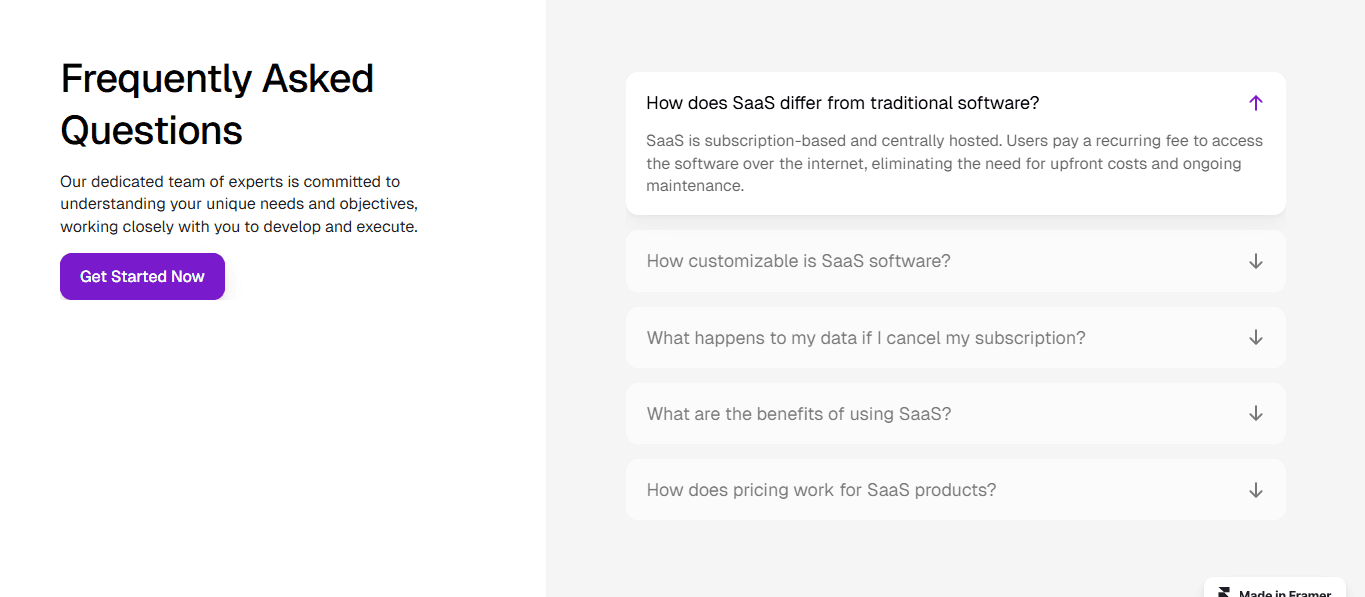Open the 'Made in Framer' badge link
Image resolution: width=1365 pixels, height=597 pixels.
(x=1275, y=590)
